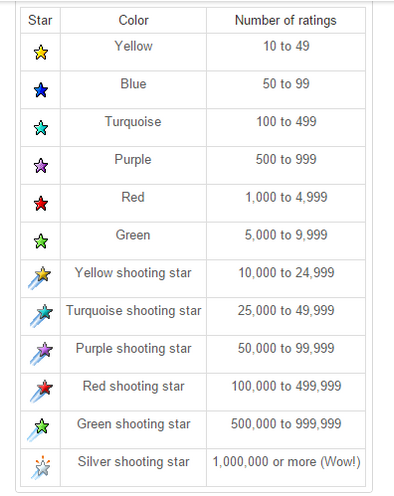The width and height of the screenshot is (394, 496).
Task: Select the '100,000 to 499,999' cell
Action: pos(286,392)
